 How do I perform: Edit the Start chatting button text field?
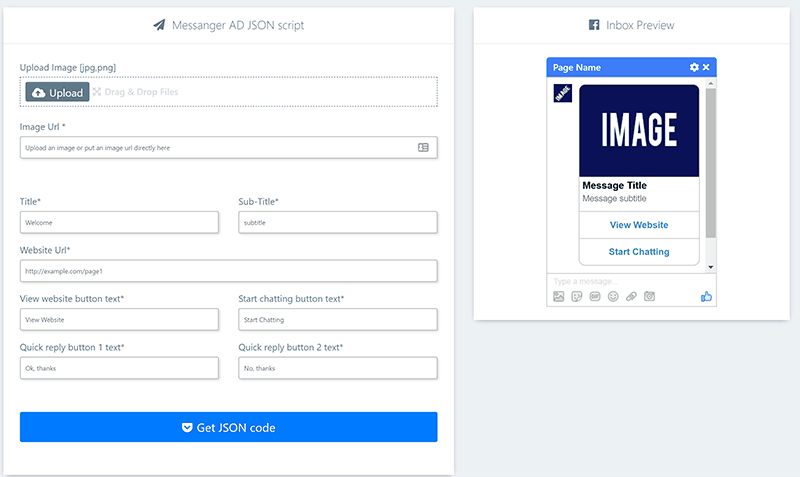338,319
